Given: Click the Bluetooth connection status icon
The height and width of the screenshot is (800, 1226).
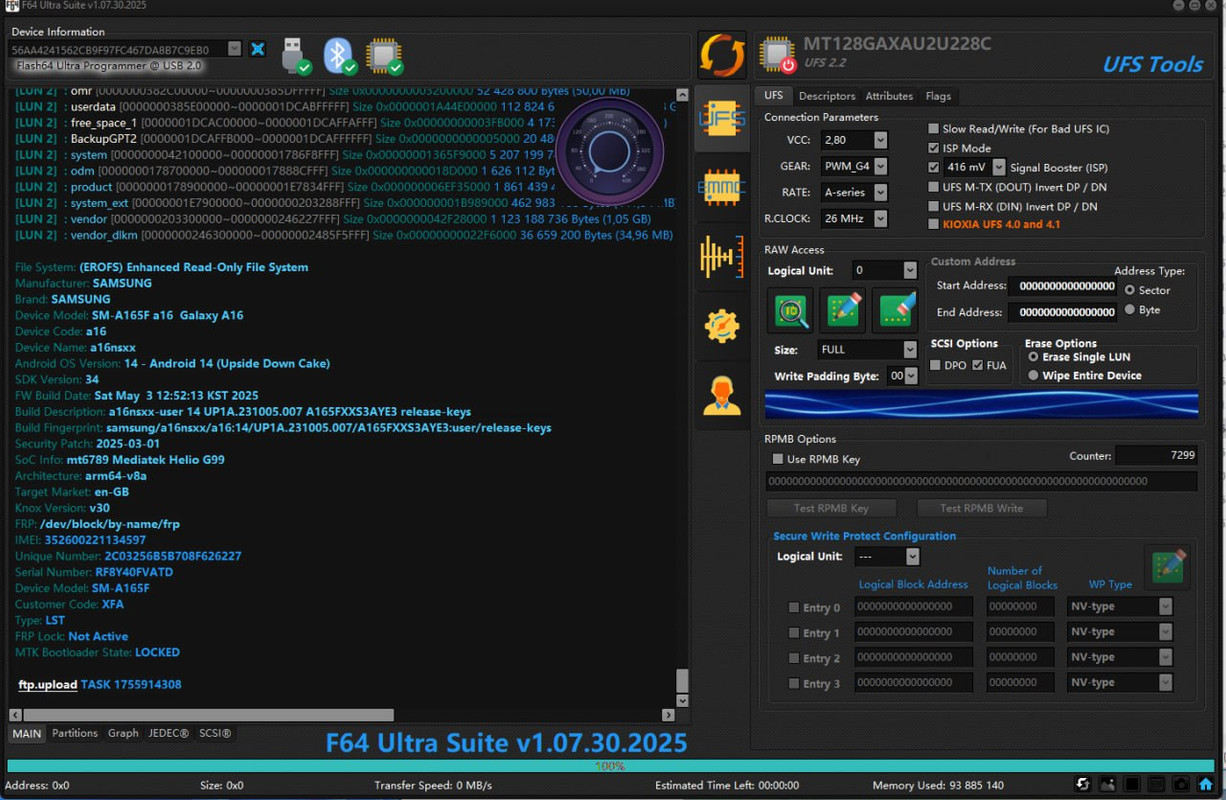Looking at the screenshot, I should click(x=340, y=55).
